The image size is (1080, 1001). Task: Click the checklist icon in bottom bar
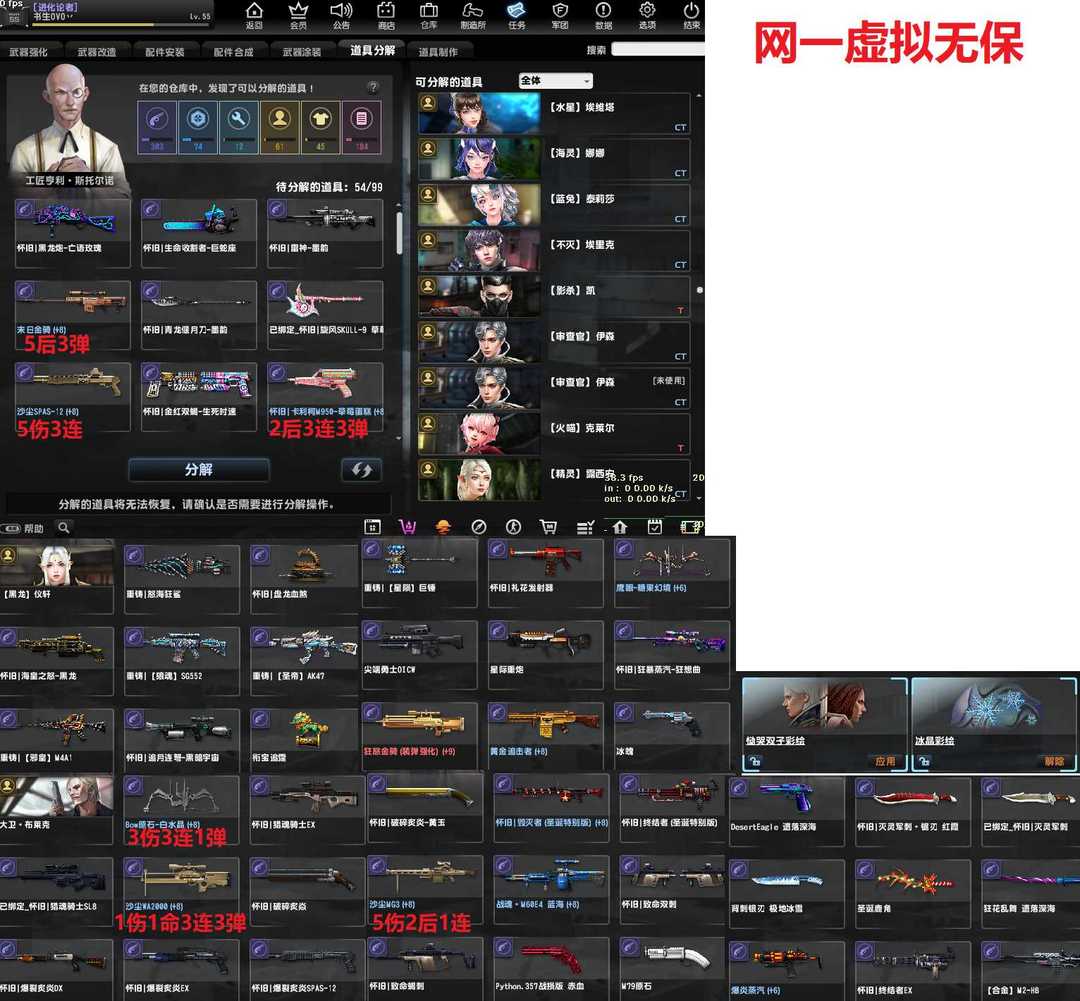(x=585, y=527)
